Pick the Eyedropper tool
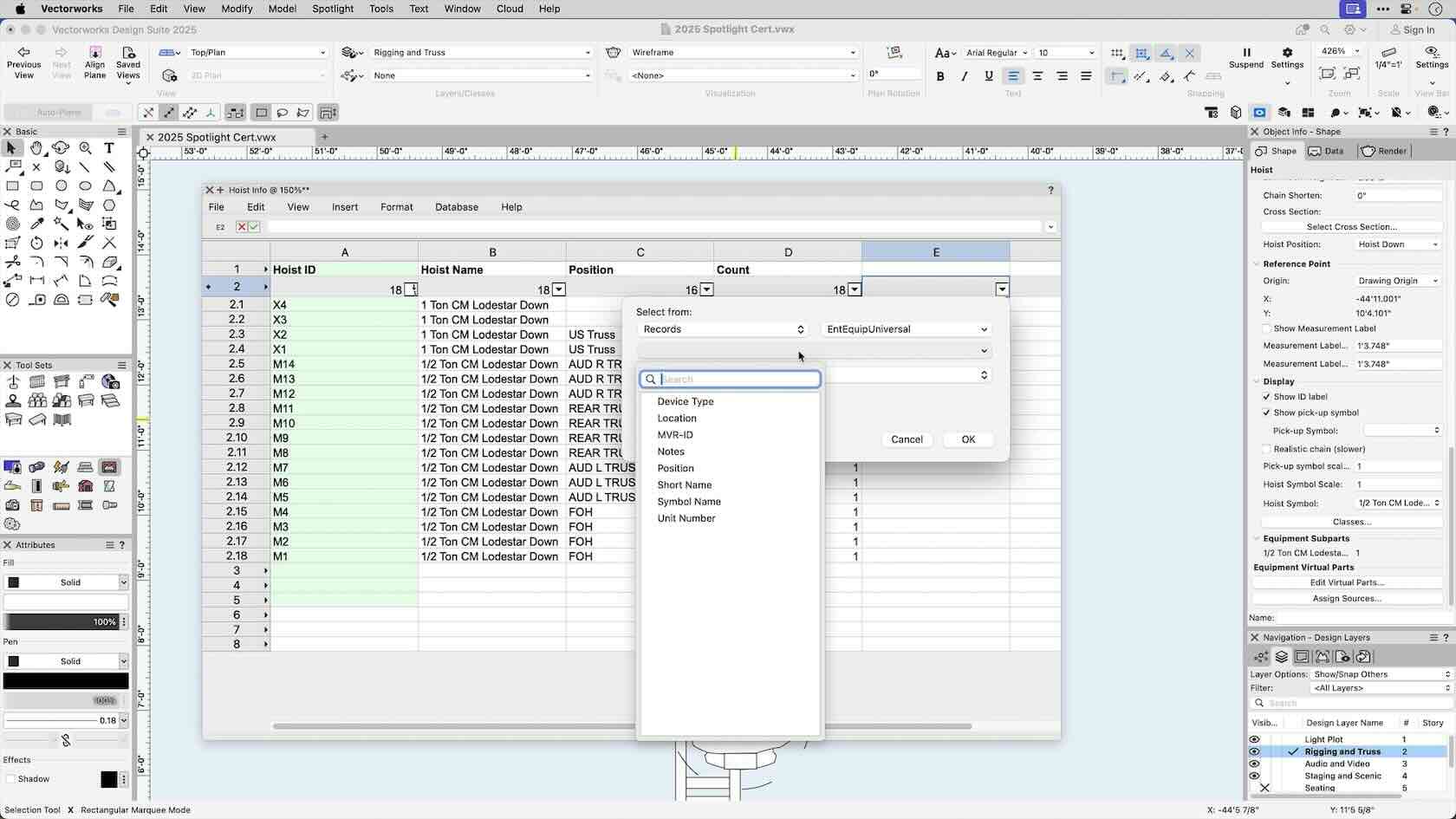The height and width of the screenshot is (819, 1456). (37, 224)
